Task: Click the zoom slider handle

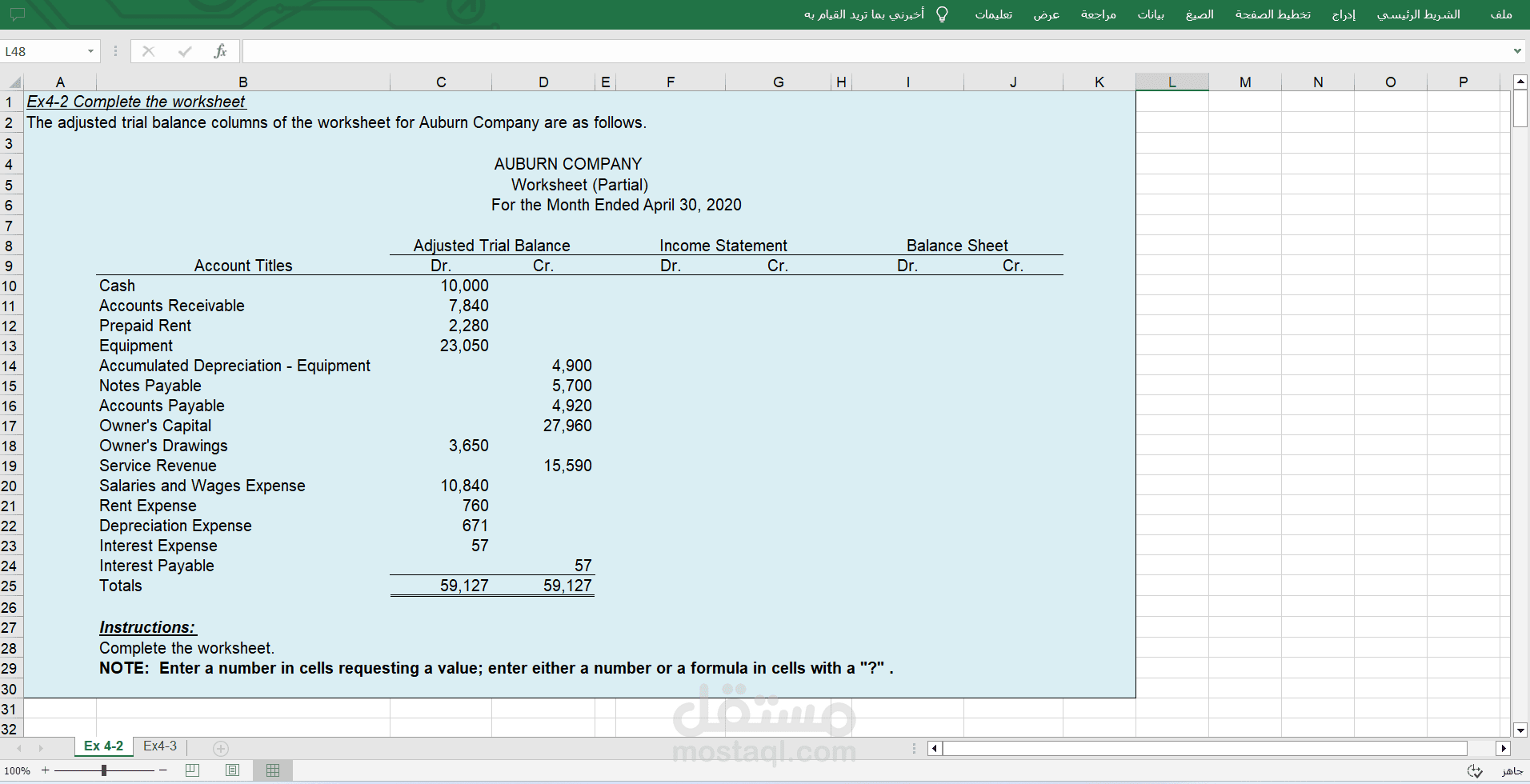Action: click(x=104, y=770)
